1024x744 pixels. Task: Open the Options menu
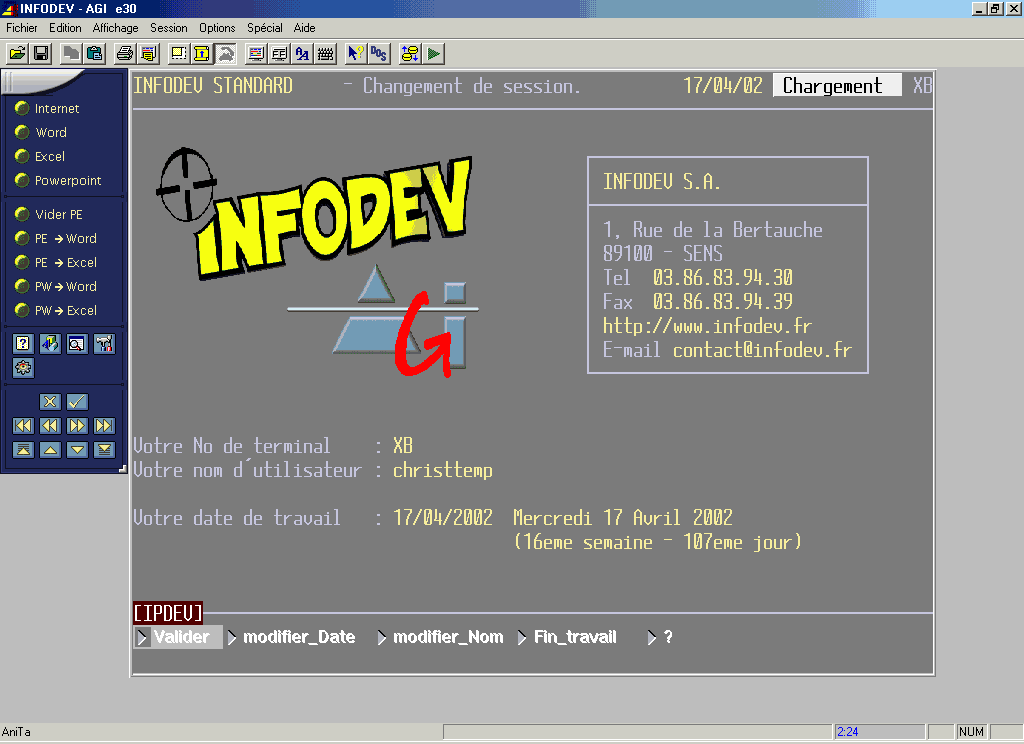point(217,28)
